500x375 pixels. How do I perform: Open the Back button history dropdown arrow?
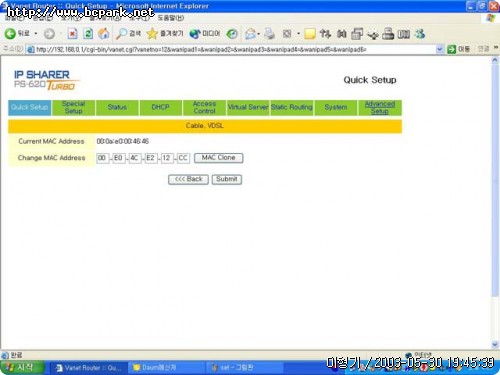point(36,34)
